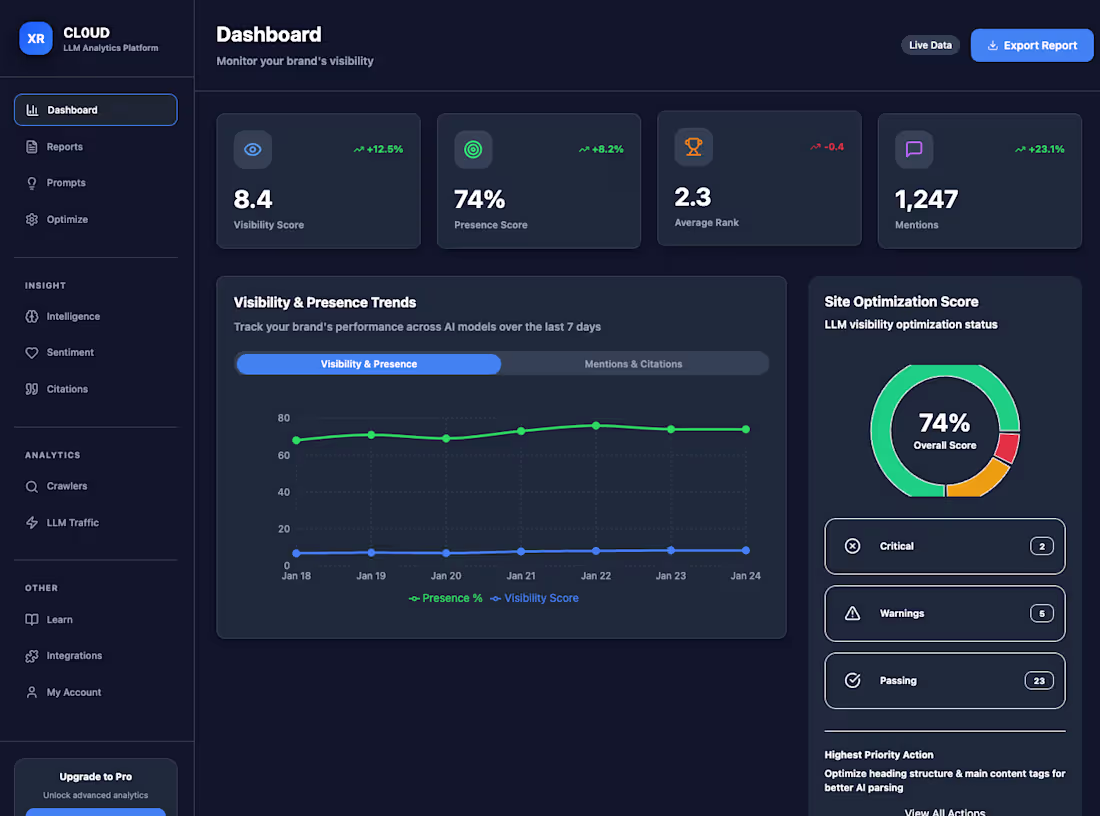The width and height of the screenshot is (1100, 816).
Task: Click the Live Data status badge
Action: tap(929, 45)
